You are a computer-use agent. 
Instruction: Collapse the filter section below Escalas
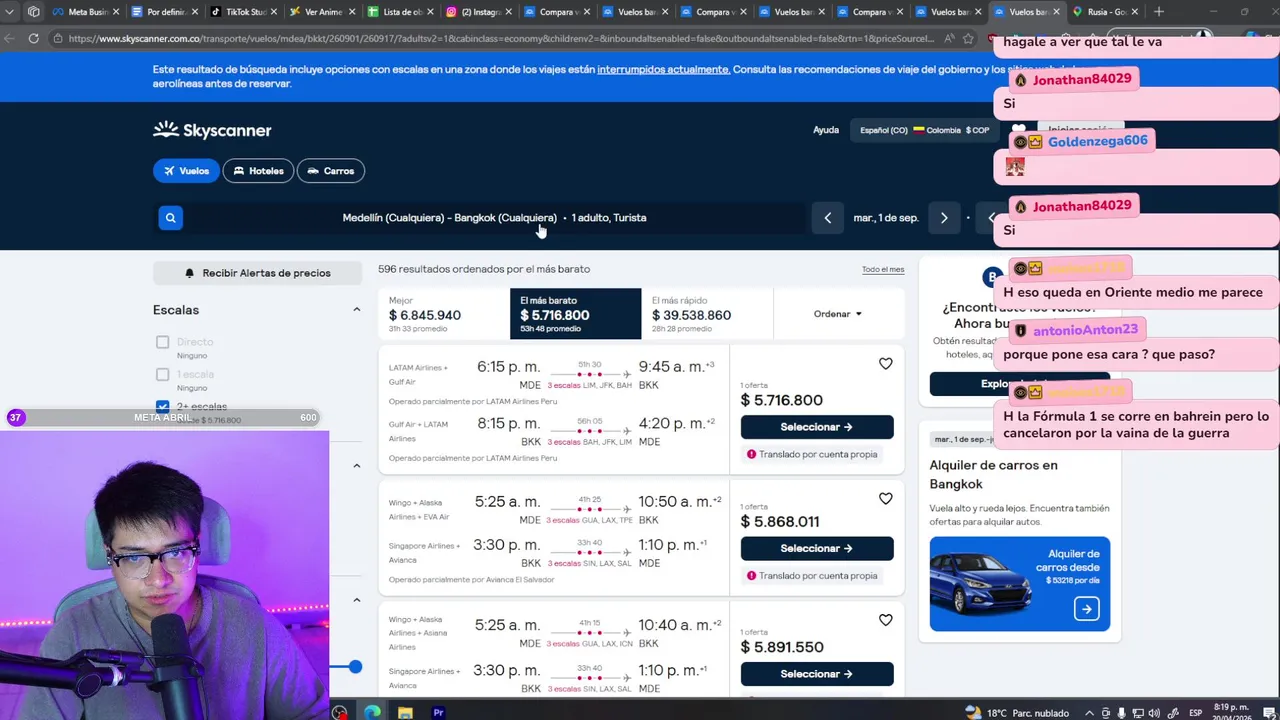point(356,465)
